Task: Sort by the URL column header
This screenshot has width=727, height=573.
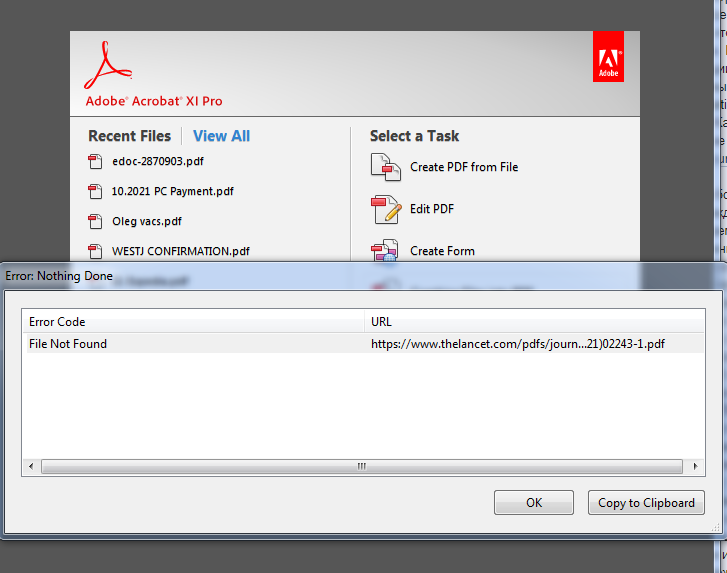Action: [x=535, y=321]
